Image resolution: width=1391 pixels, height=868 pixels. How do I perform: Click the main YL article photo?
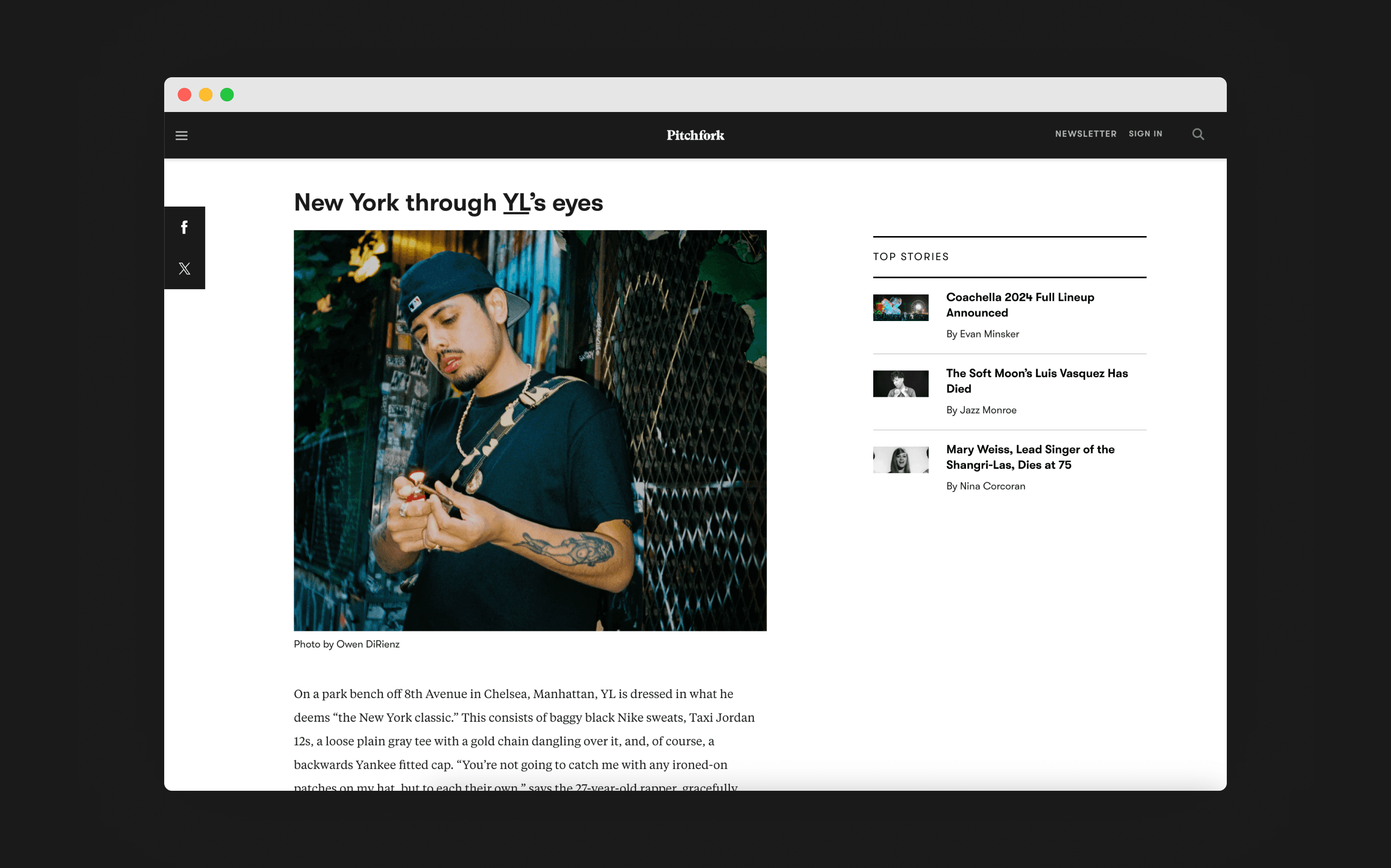pyautogui.click(x=530, y=431)
